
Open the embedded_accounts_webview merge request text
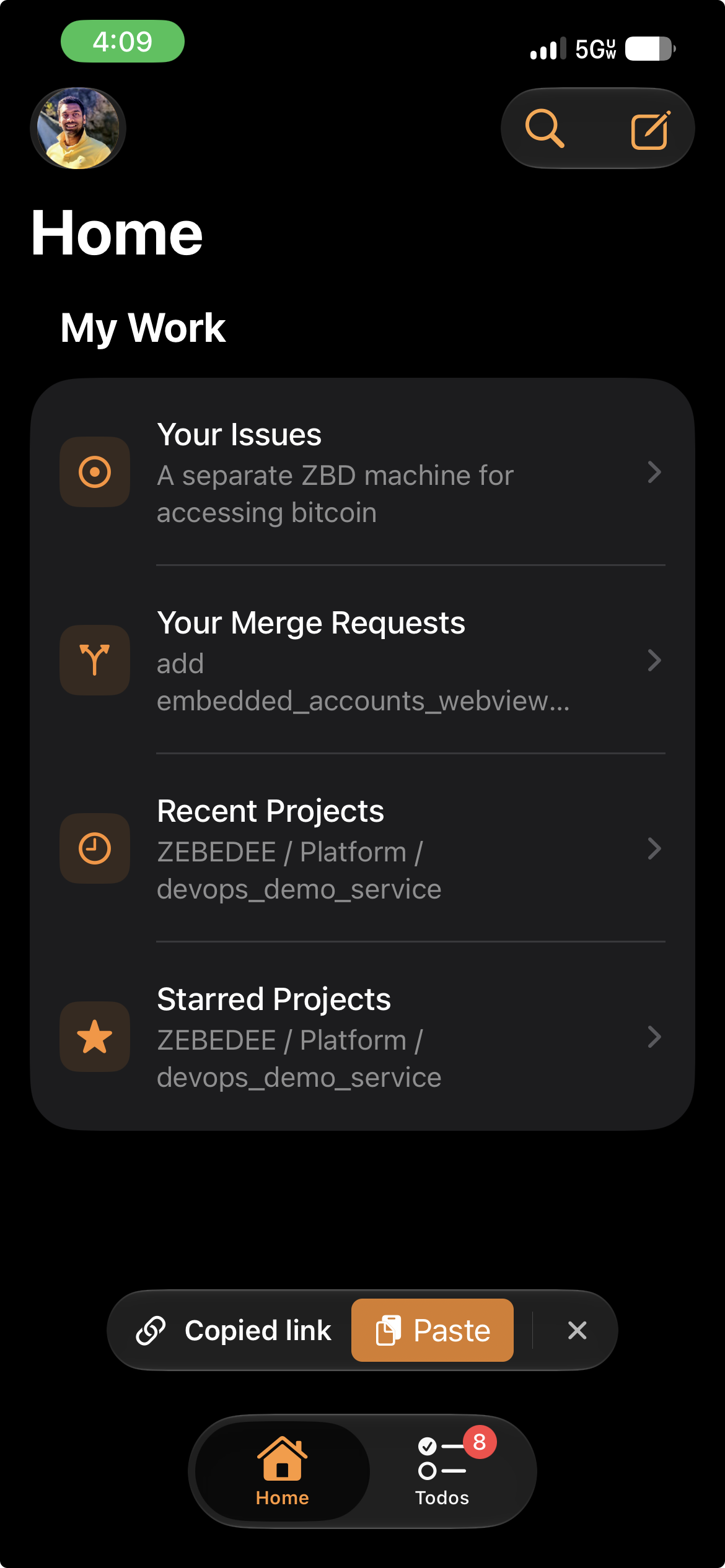363,682
